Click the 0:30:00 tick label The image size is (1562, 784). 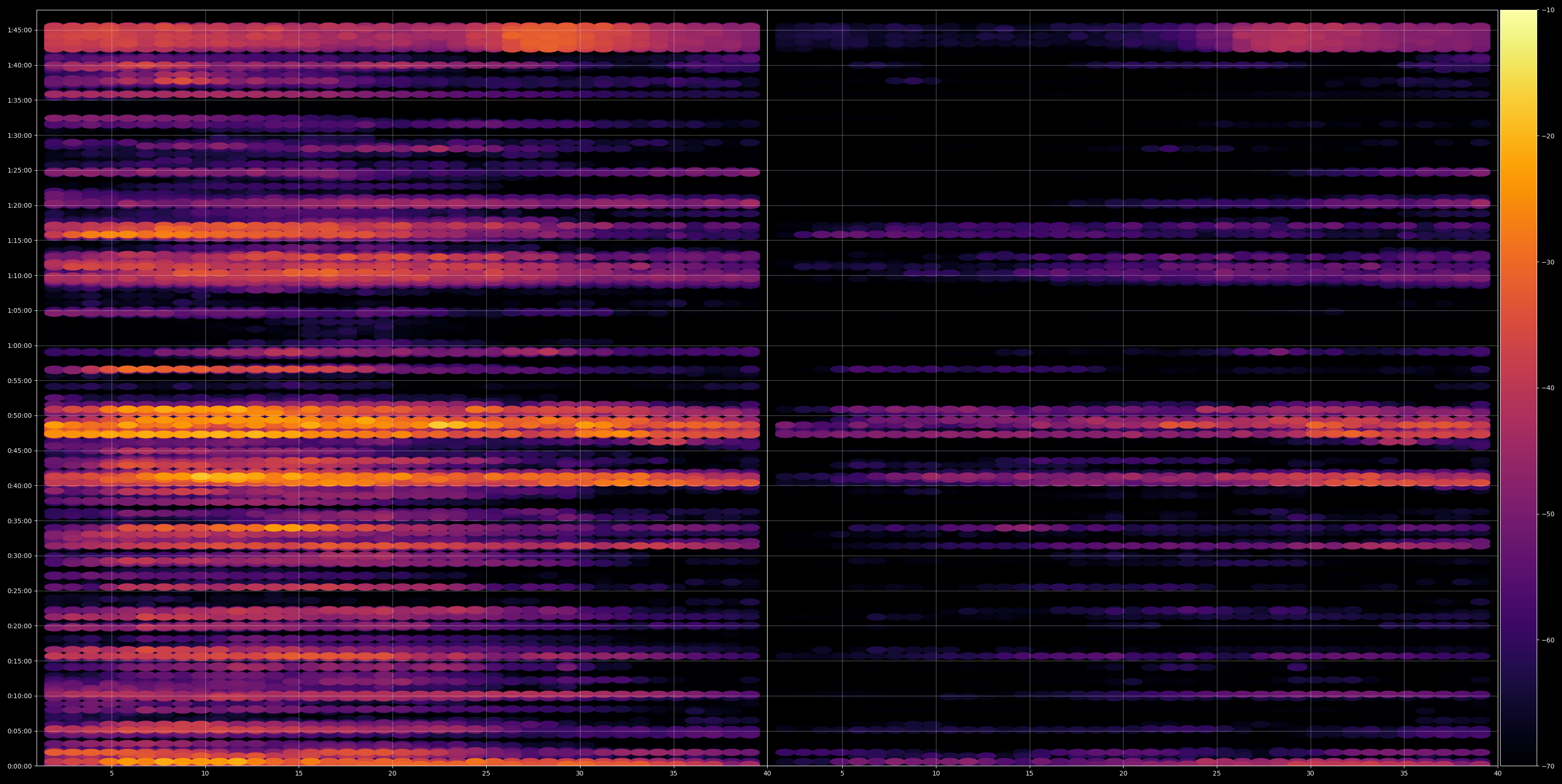tap(19, 555)
